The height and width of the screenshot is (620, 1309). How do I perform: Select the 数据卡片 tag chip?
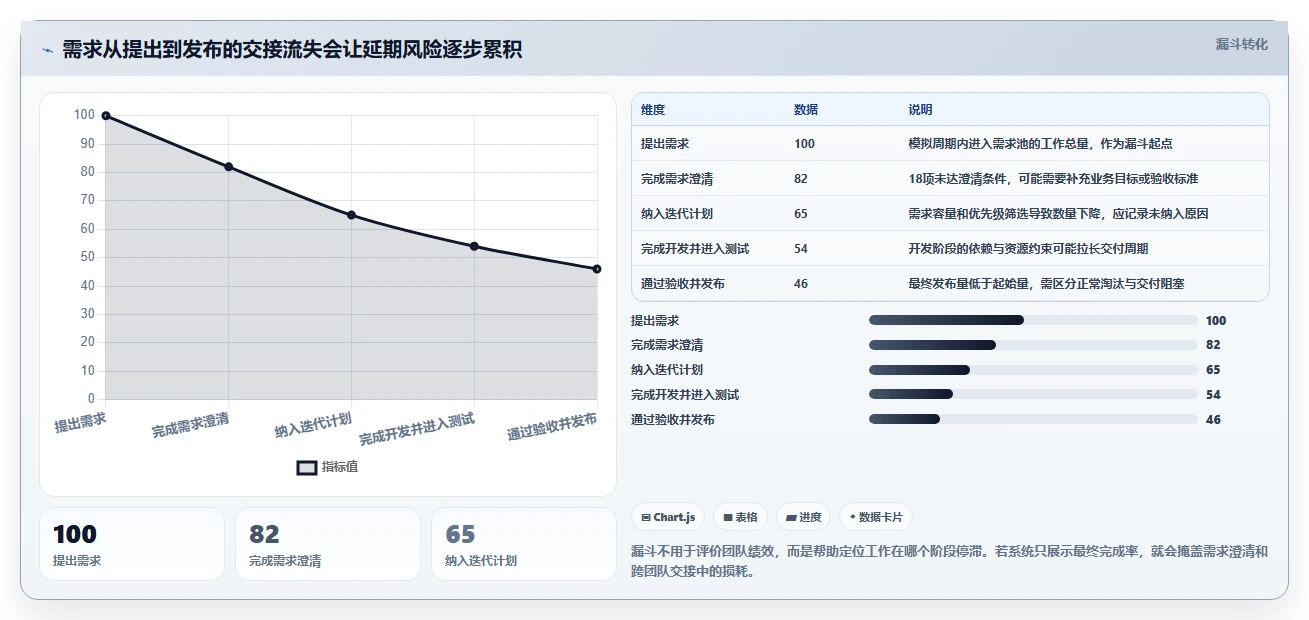(x=876, y=517)
